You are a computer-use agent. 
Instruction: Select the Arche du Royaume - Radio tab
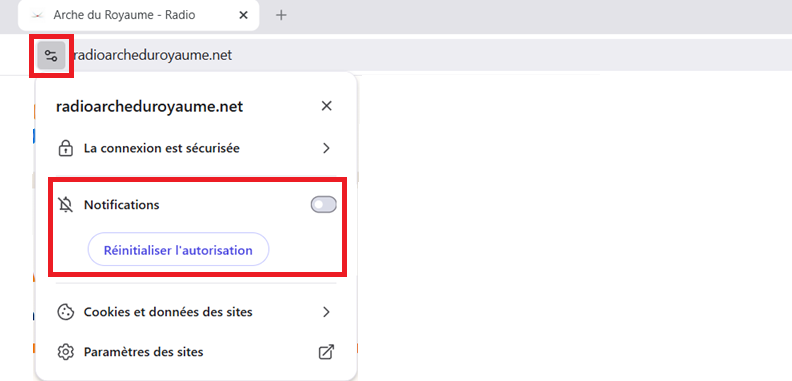point(139,15)
